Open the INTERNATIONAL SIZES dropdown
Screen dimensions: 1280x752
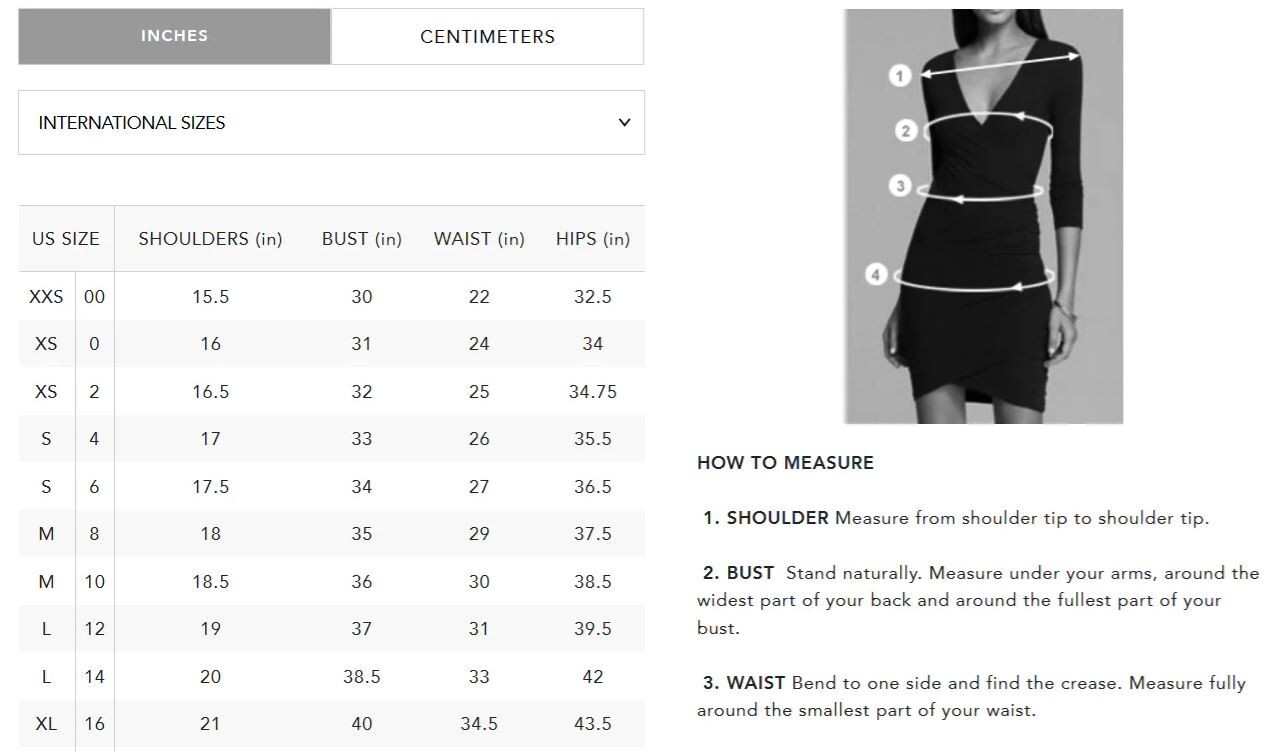click(x=331, y=123)
